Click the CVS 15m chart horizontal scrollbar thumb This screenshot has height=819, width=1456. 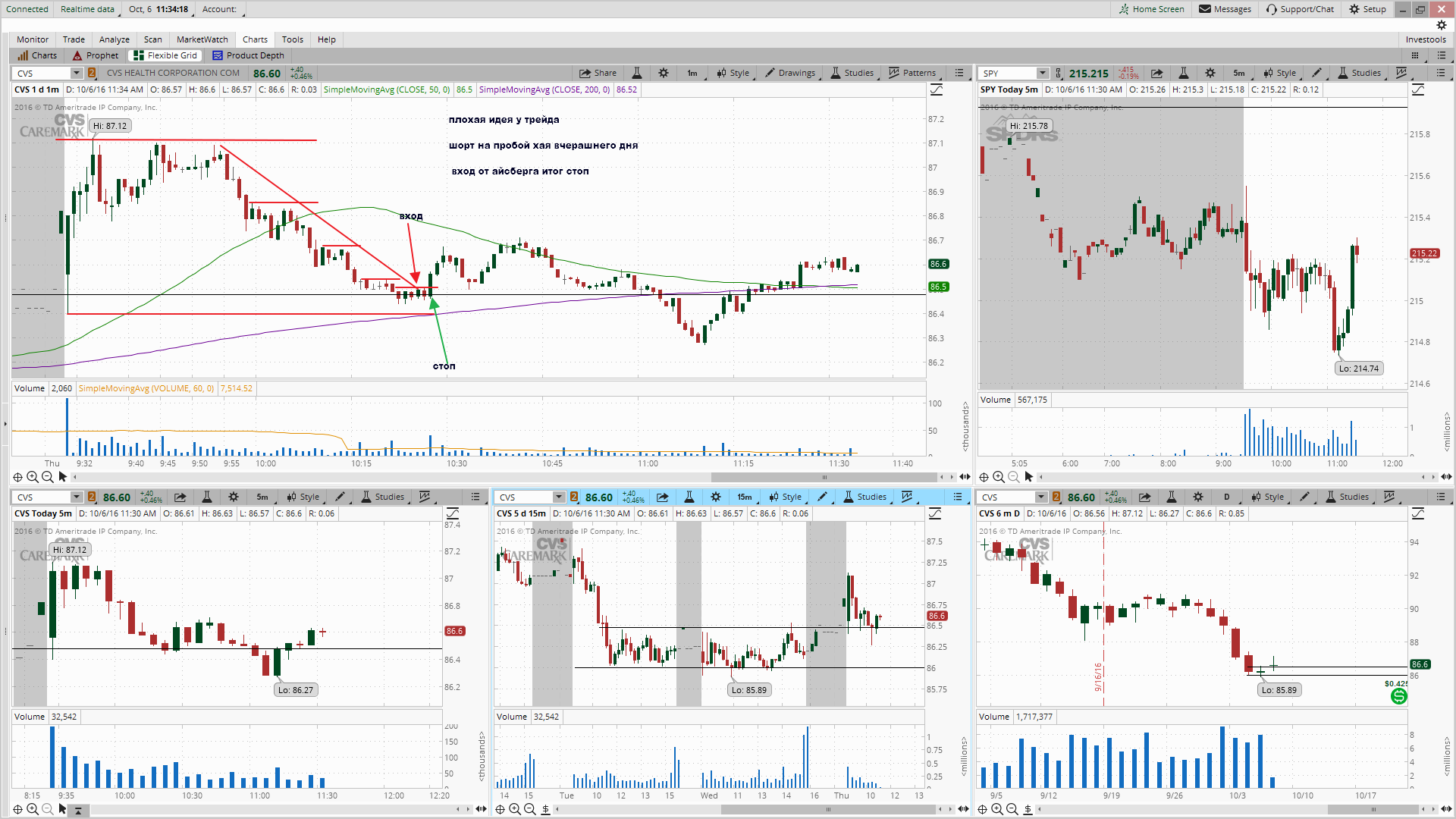coord(828,809)
